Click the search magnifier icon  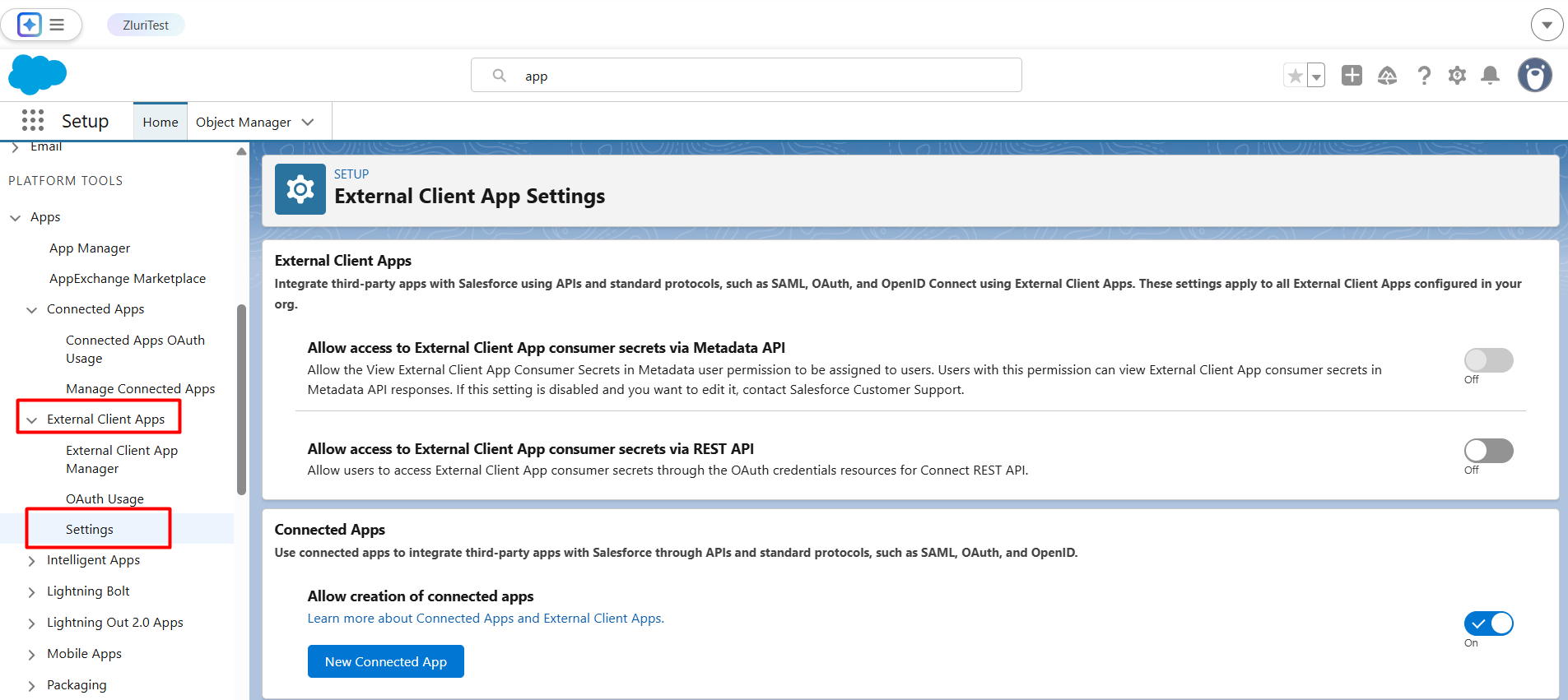click(499, 76)
